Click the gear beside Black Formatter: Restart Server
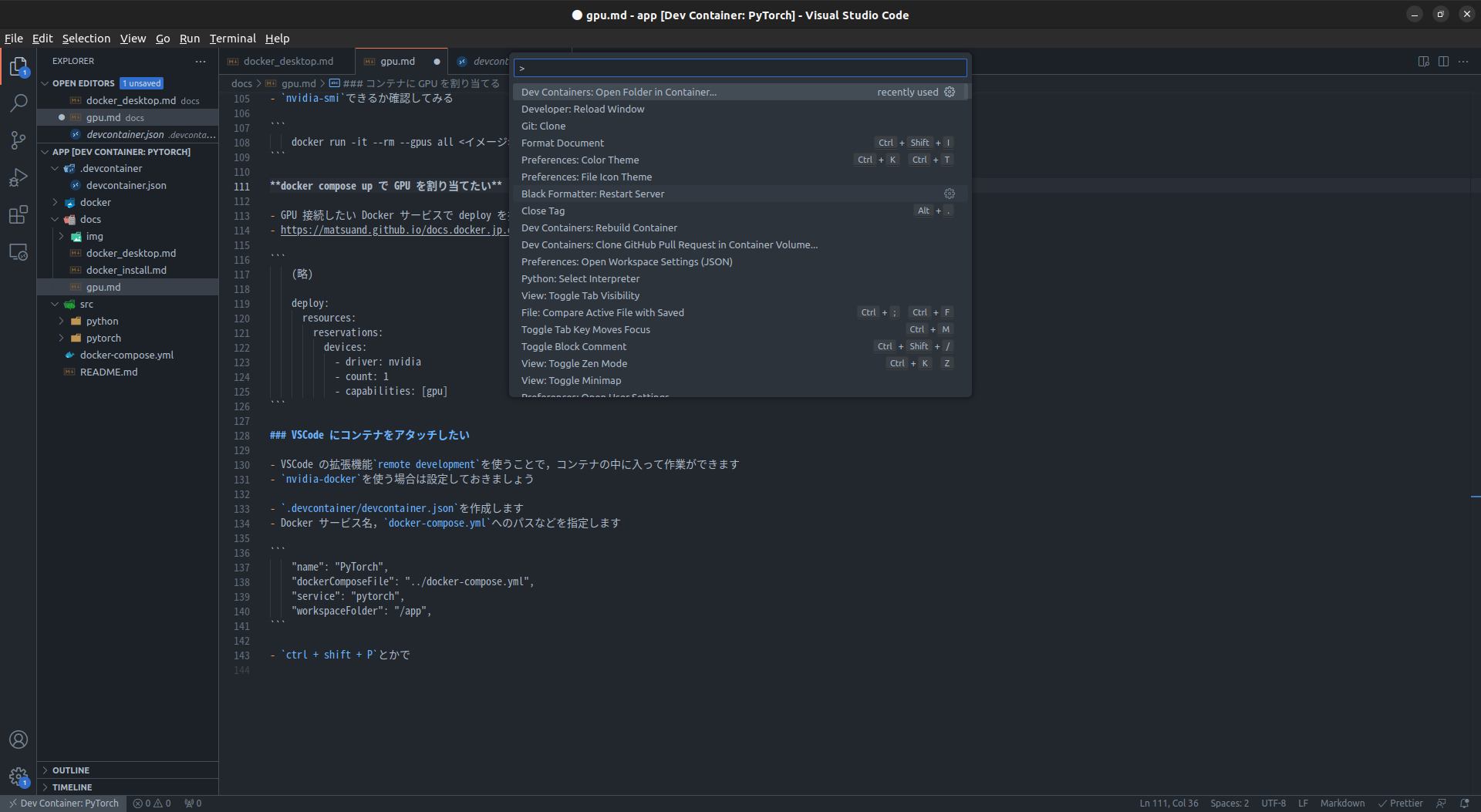Viewport: 1481px width, 812px height. 949,194
